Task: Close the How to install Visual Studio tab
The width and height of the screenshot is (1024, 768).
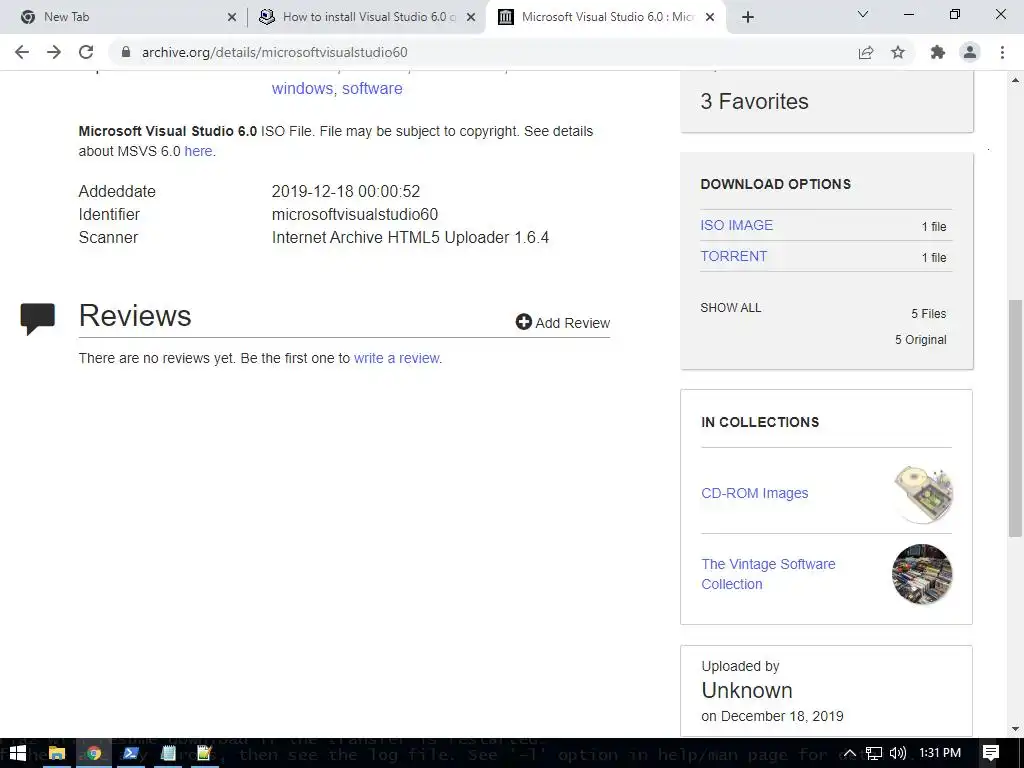Action: (x=471, y=17)
